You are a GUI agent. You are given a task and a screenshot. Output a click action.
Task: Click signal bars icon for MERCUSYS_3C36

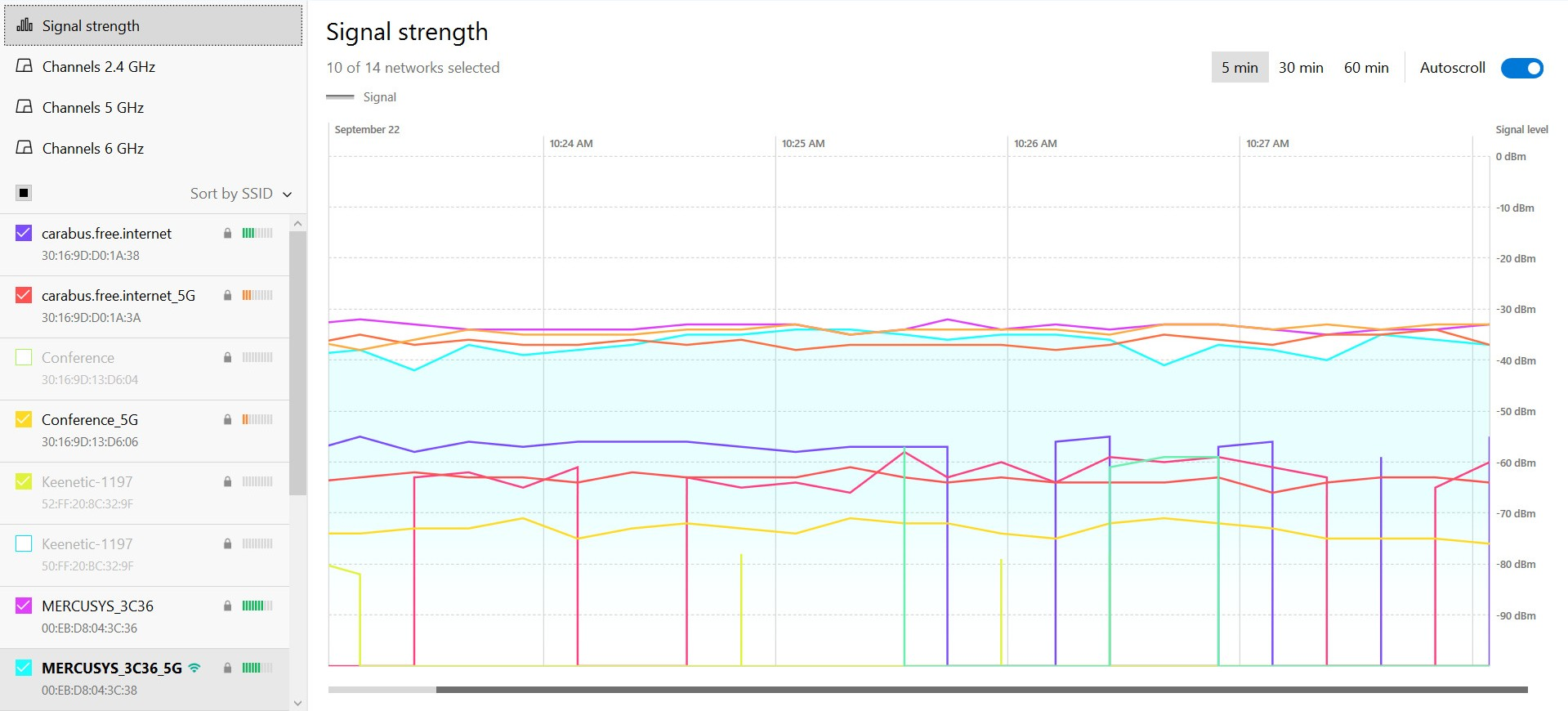click(x=257, y=606)
